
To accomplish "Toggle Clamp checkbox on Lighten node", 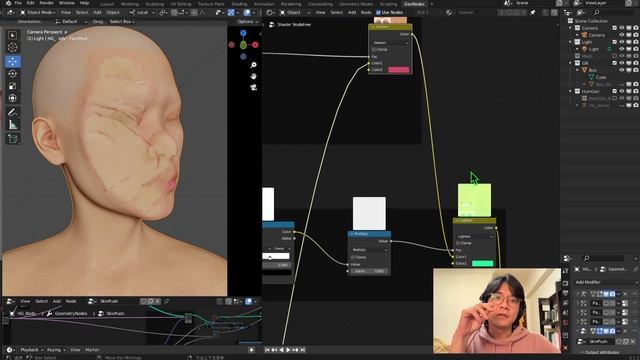I will tap(458, 243).
